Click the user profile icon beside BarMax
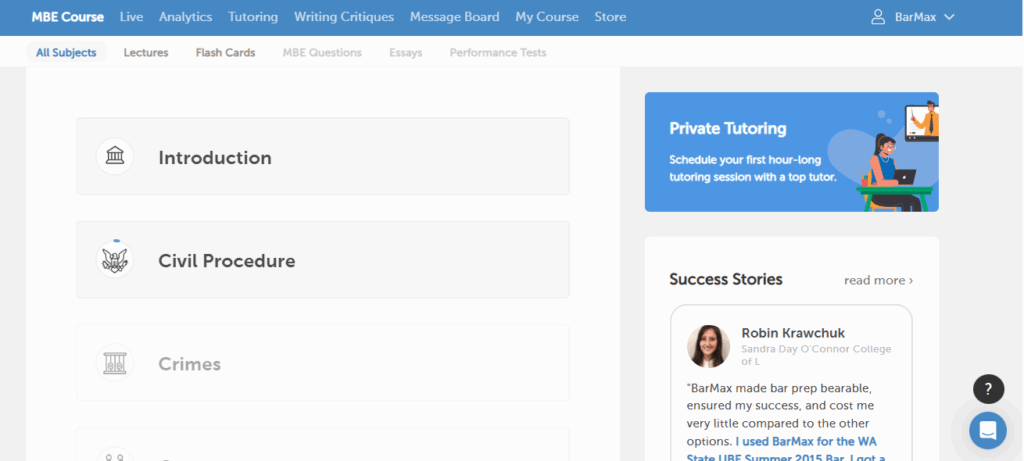This screenshot has width=1024, height=461. (878, 17)
